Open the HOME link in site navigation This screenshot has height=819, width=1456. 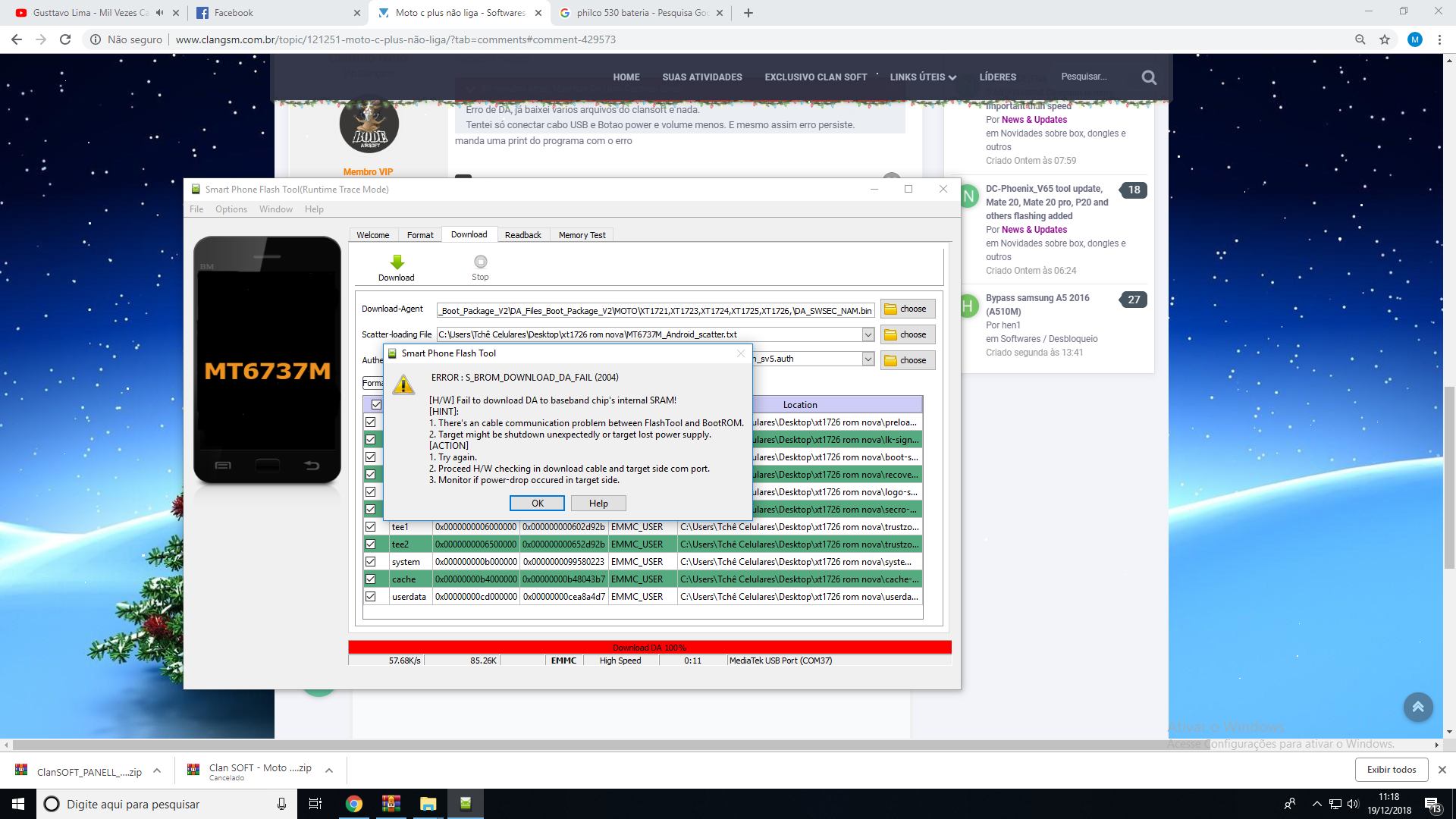626,77
